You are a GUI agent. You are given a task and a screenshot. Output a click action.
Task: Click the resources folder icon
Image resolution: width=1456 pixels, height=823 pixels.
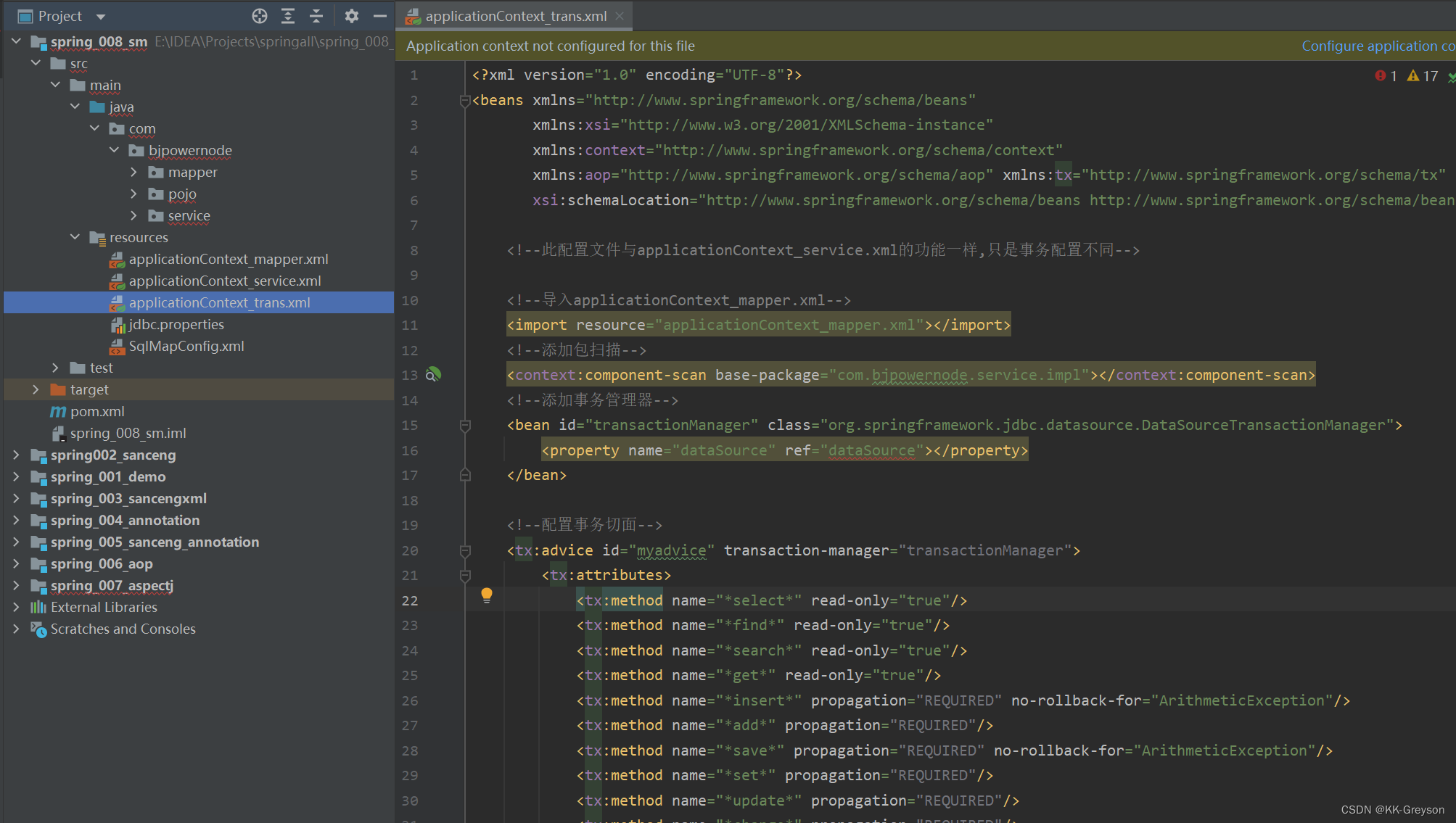(97, 237)
